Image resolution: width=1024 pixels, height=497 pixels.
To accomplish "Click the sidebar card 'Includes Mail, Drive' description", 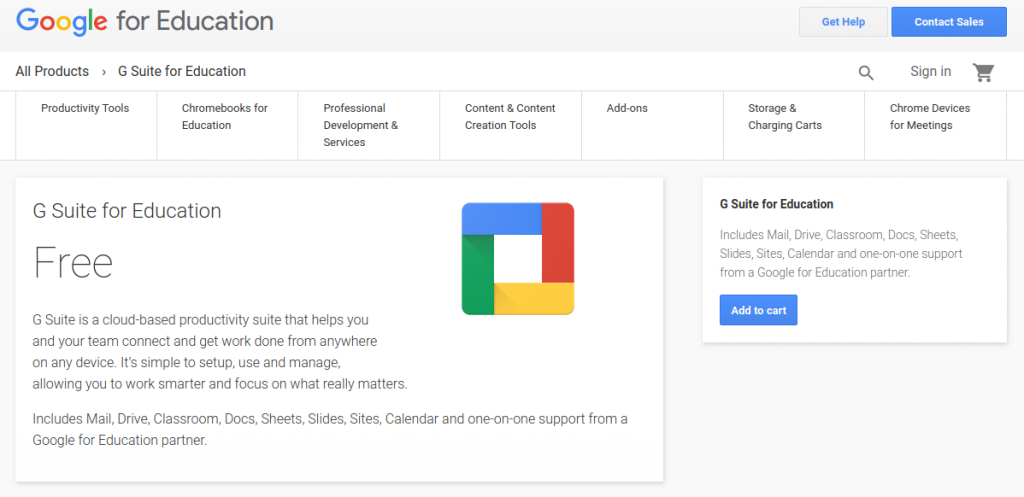I will (x=841, y=253).
